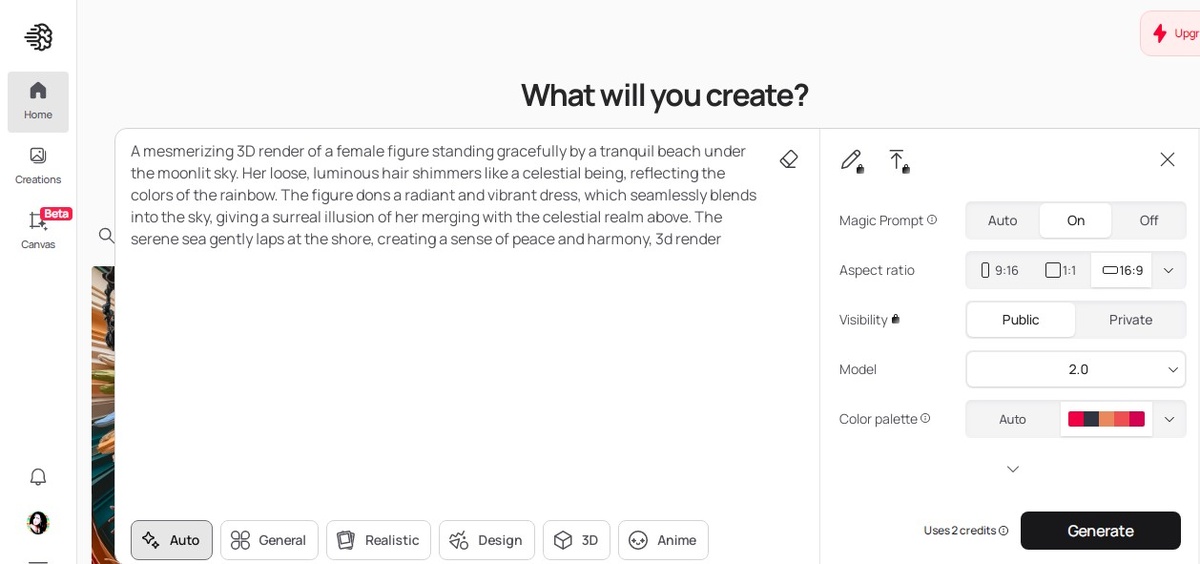Click the locked pencil edit icon
This screenshot has width=1200, height=564.
click(x=851, y=160)
